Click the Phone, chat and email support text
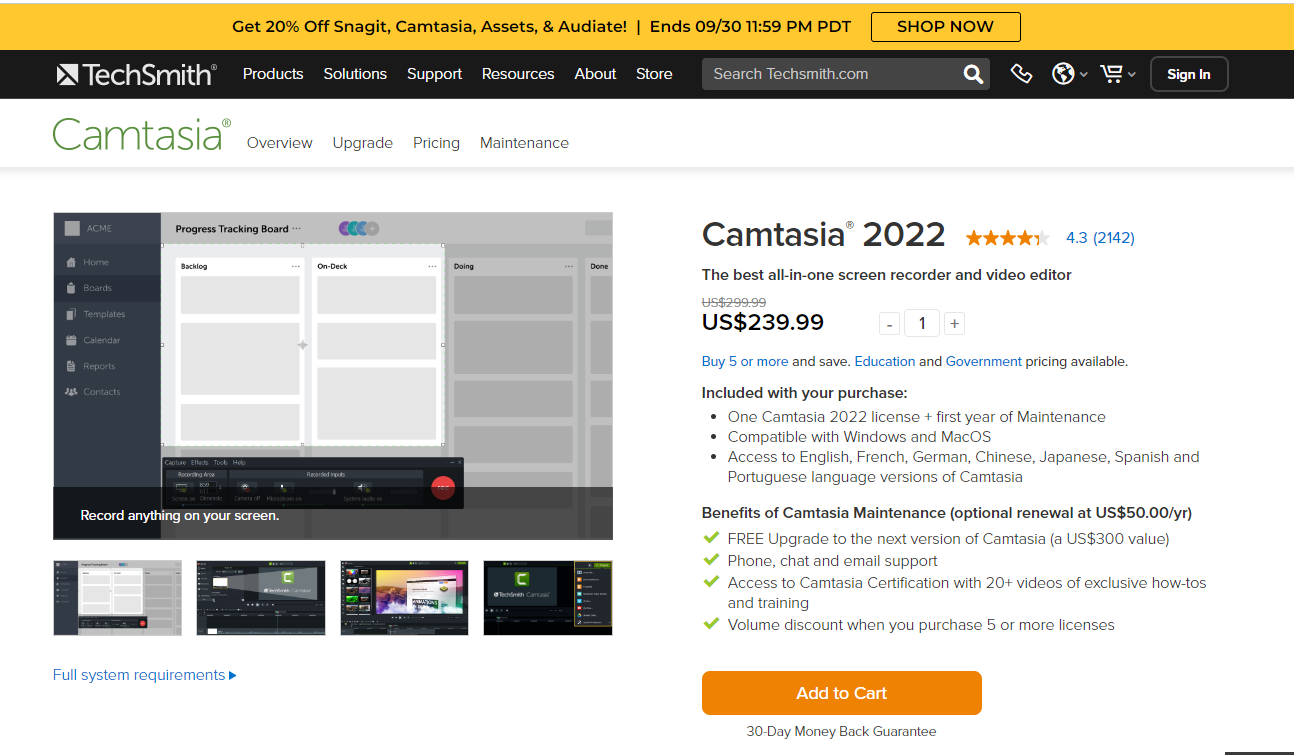Screen dimensions: 1294x755 click(x=833, y=561)
